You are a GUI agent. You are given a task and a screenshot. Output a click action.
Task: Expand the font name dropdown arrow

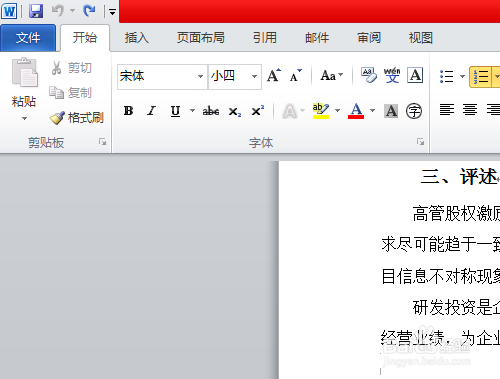[200, 76]
